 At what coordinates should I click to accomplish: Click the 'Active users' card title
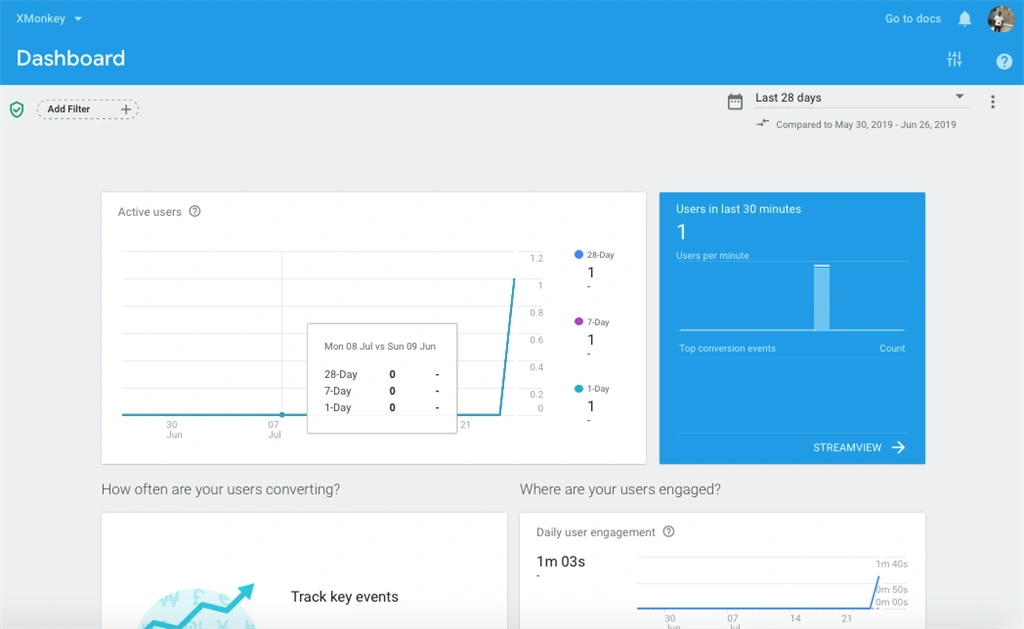tap(150, 212)
